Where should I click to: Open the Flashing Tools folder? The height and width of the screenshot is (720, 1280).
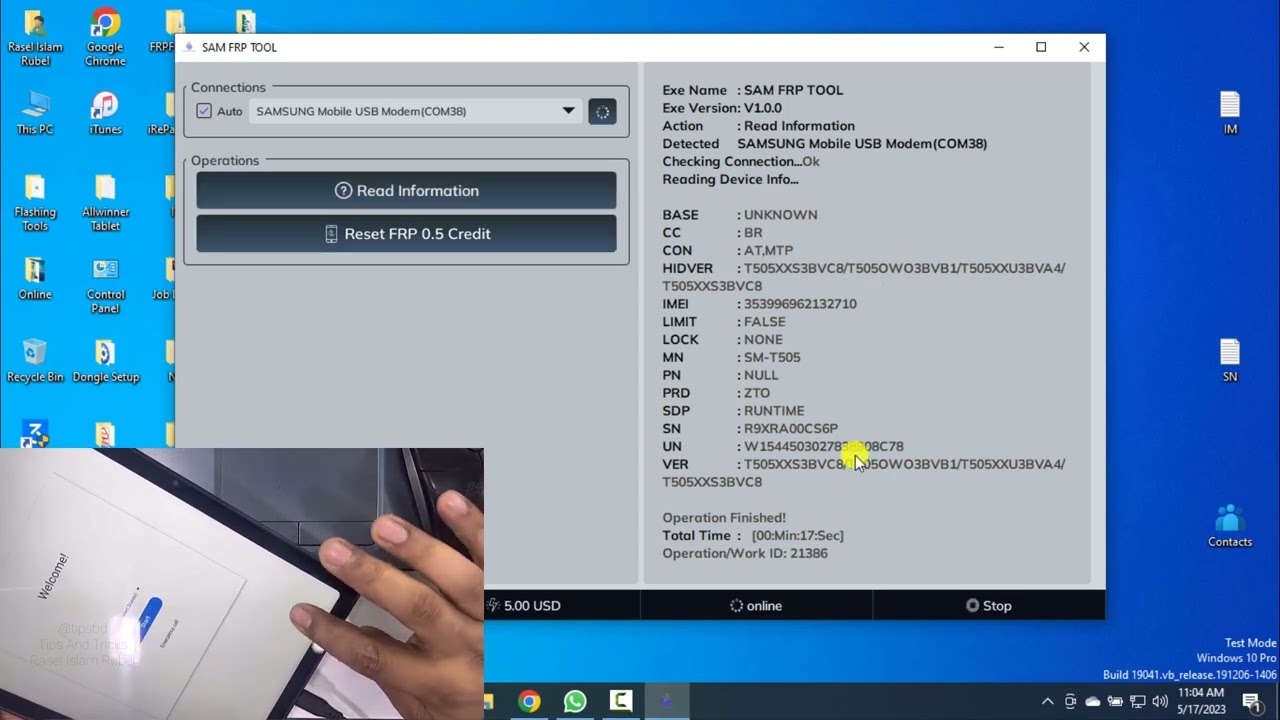[x=35, y=203]
